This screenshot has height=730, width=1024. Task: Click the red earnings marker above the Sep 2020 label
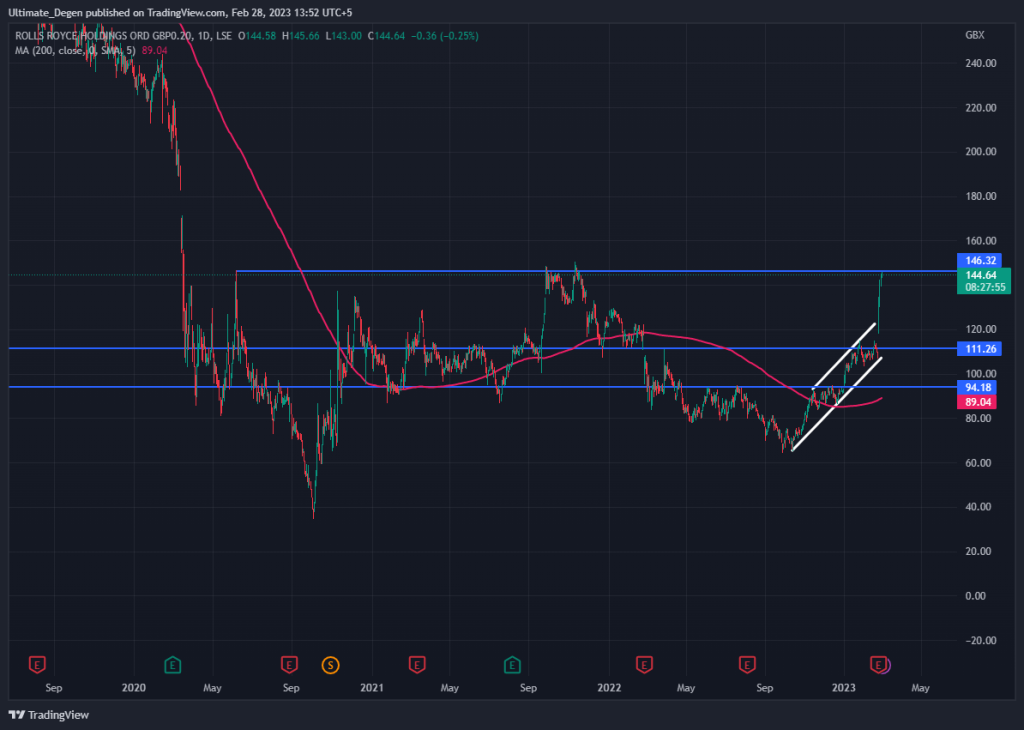click(289, 665)
